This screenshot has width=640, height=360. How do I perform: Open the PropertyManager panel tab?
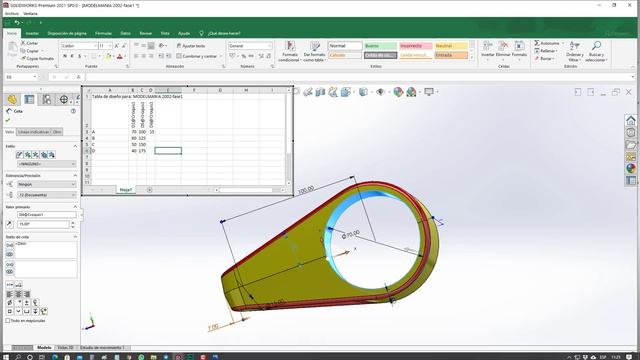29,99
